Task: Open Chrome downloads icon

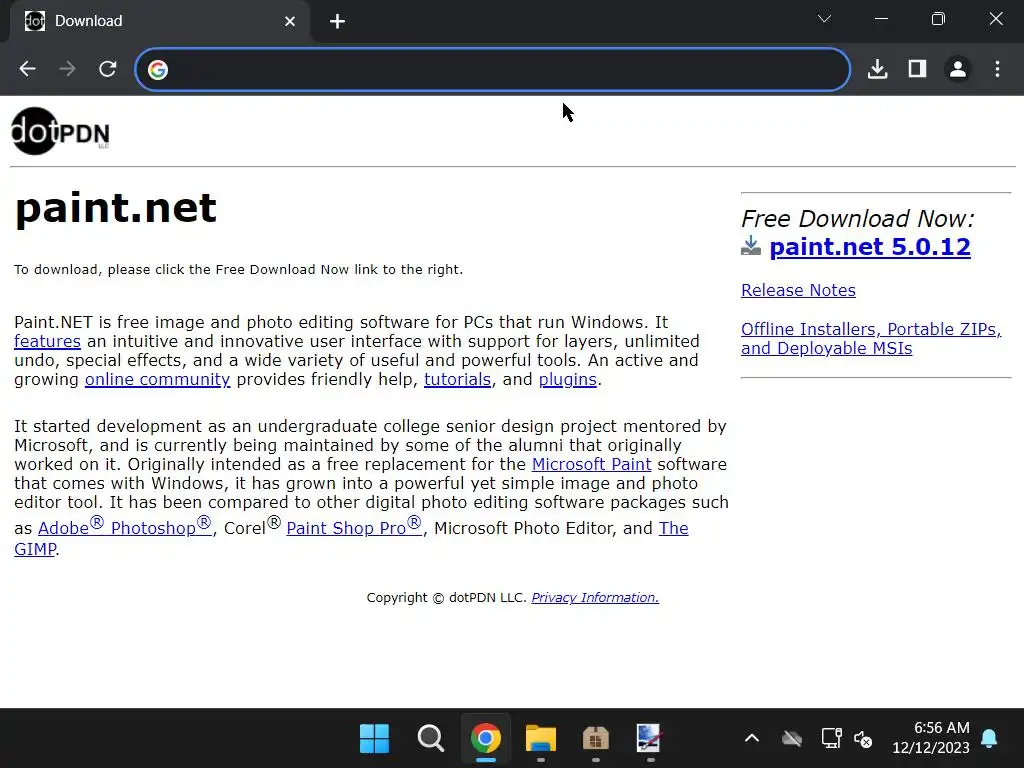Action: tap(877, 69)
